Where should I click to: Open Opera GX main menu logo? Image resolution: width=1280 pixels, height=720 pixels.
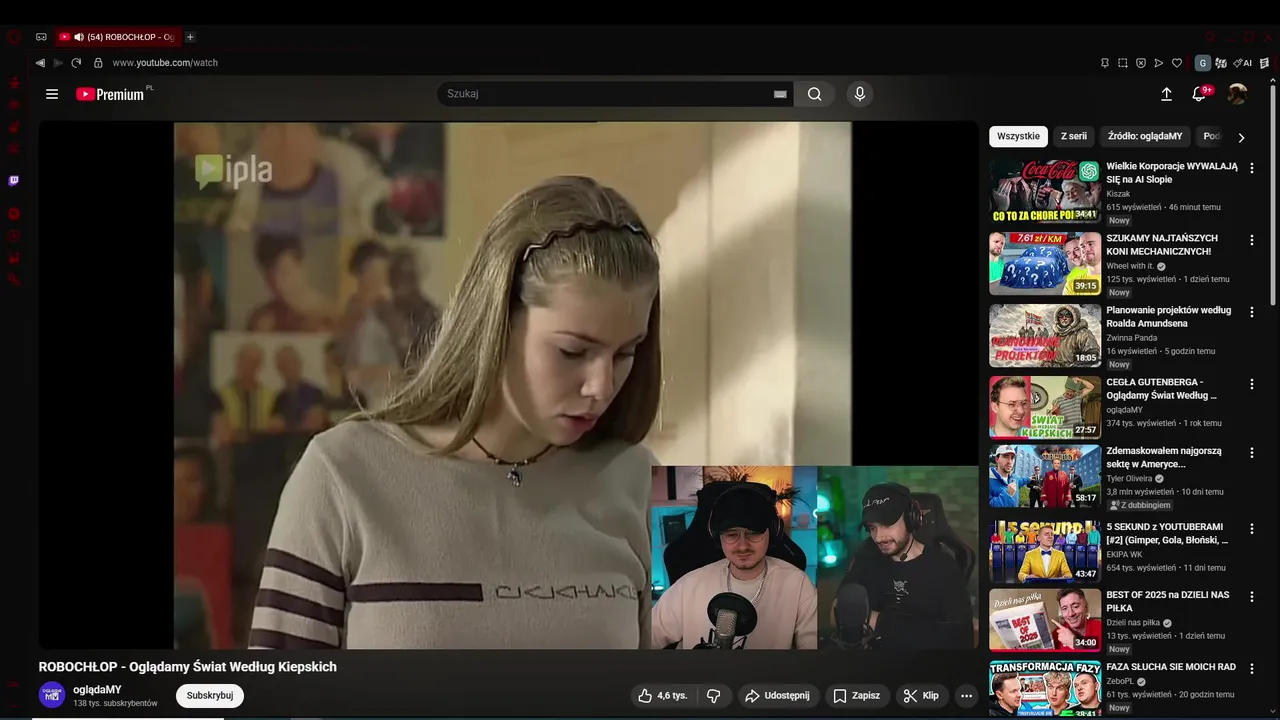point(13,37)
